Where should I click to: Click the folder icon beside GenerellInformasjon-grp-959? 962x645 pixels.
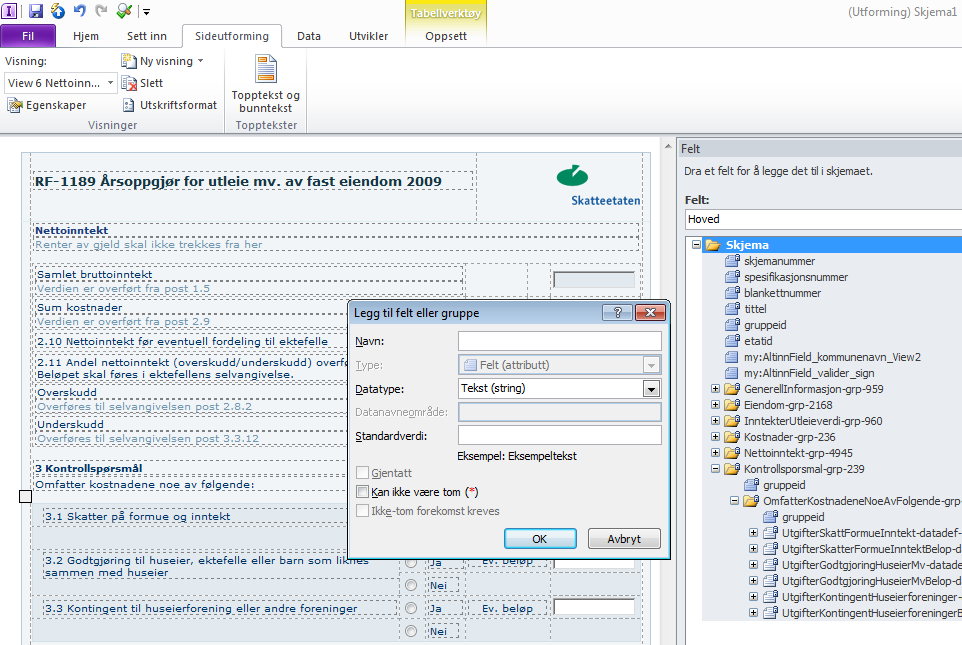[x=733, y=388]
